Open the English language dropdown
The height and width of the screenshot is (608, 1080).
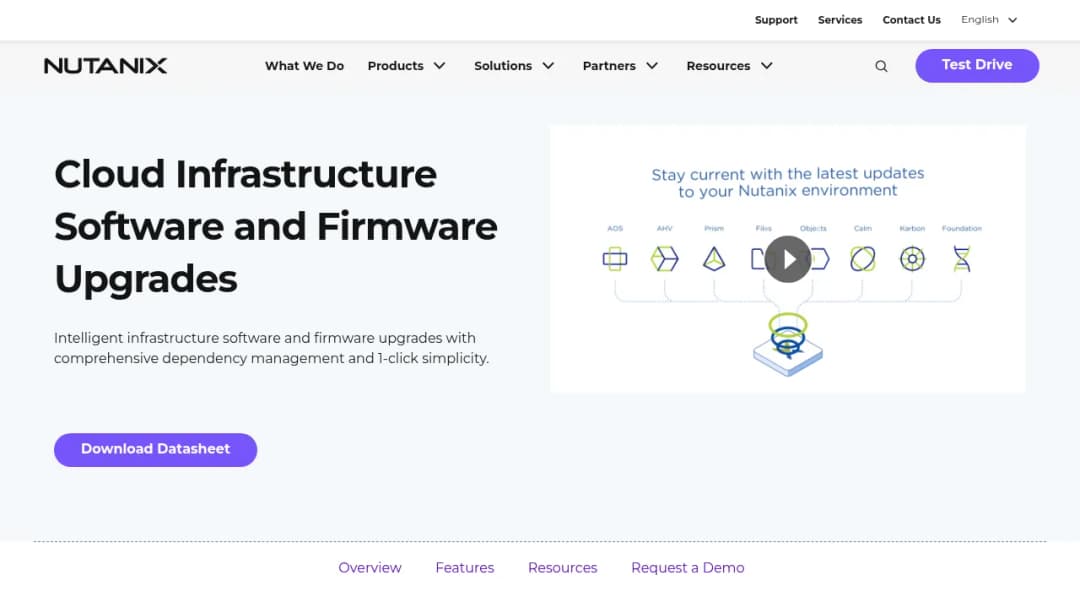point(989,20)
